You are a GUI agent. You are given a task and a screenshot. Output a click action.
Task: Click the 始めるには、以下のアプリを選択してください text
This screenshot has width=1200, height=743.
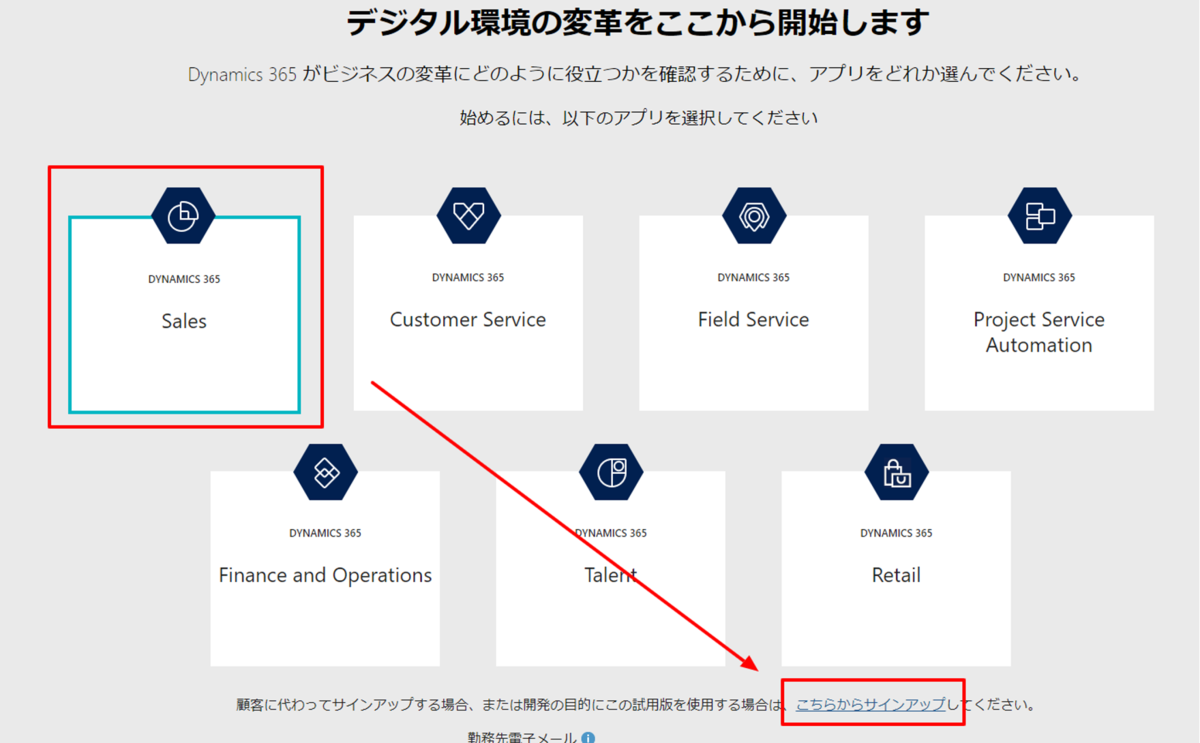click(639, 118)
